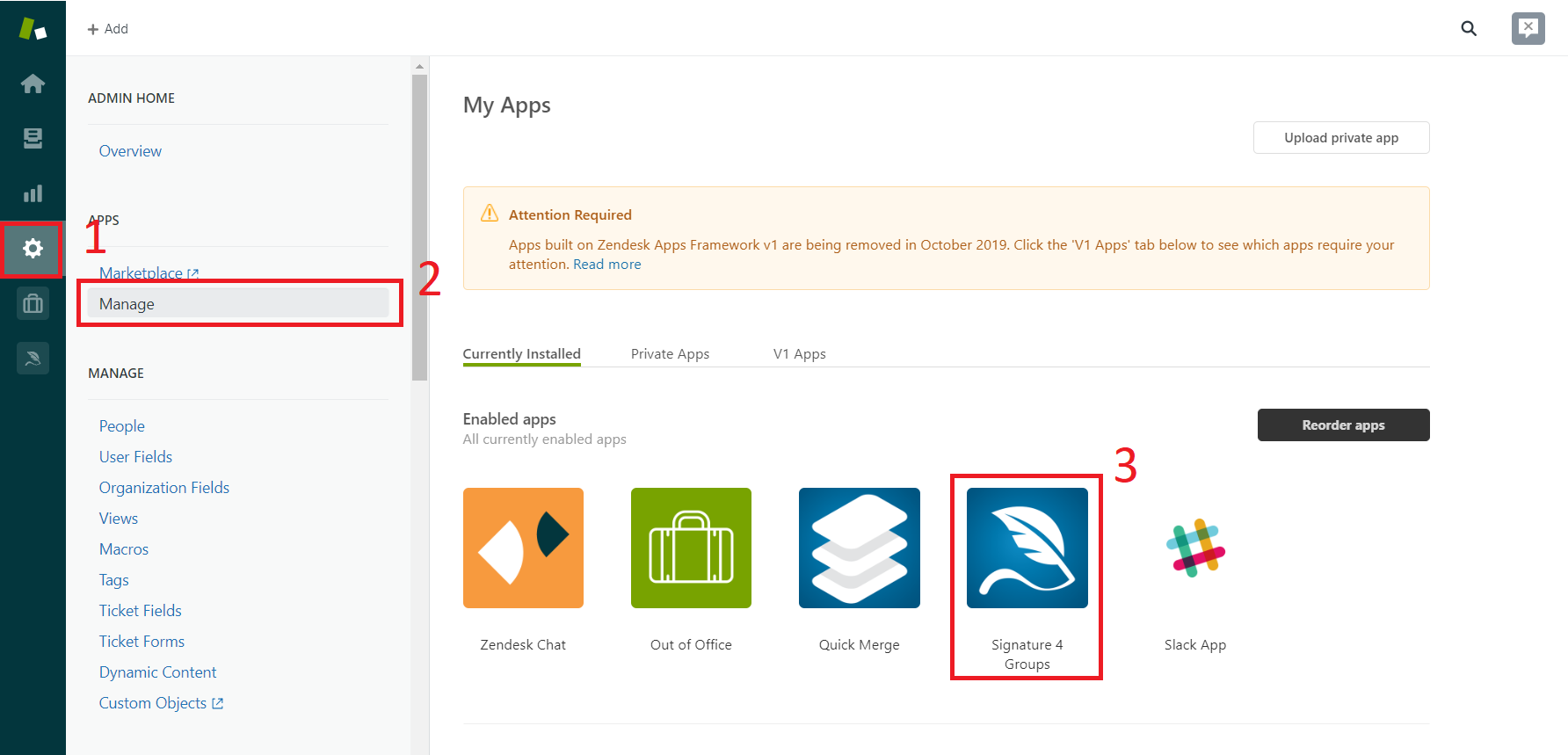Open People settings
This screenshot has height=755, width=1568.
[122, 426]
